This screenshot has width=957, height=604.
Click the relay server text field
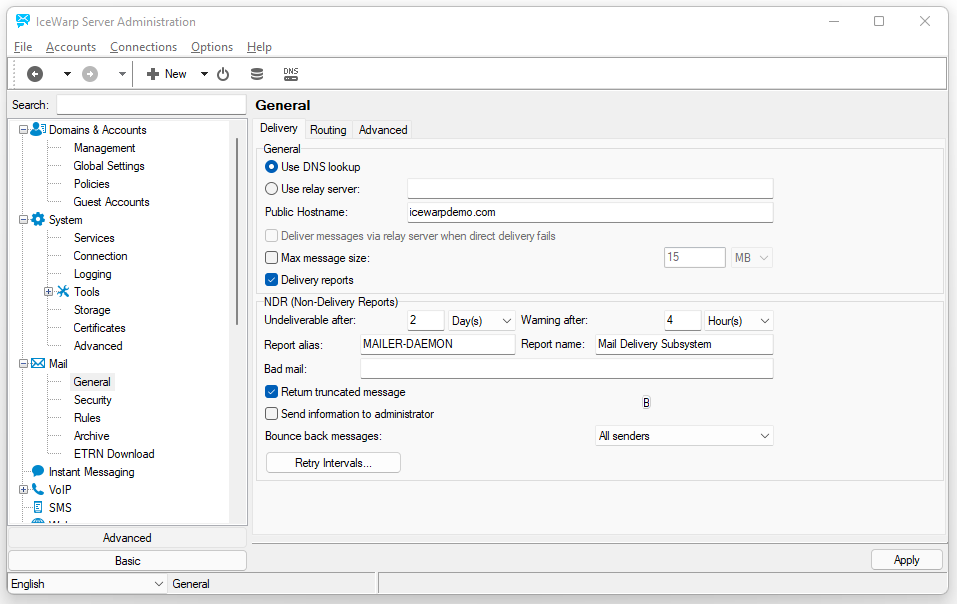(590, 189)
